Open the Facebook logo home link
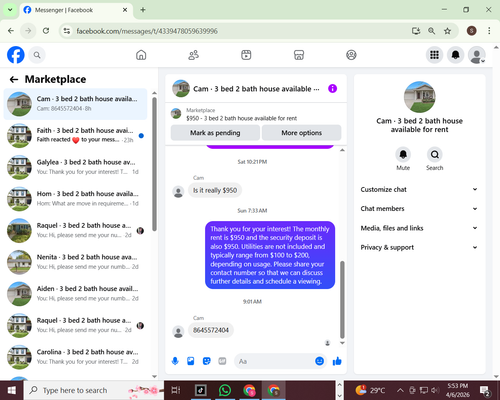The width and height of the screenshot is (500, 400). pos(16,55)
